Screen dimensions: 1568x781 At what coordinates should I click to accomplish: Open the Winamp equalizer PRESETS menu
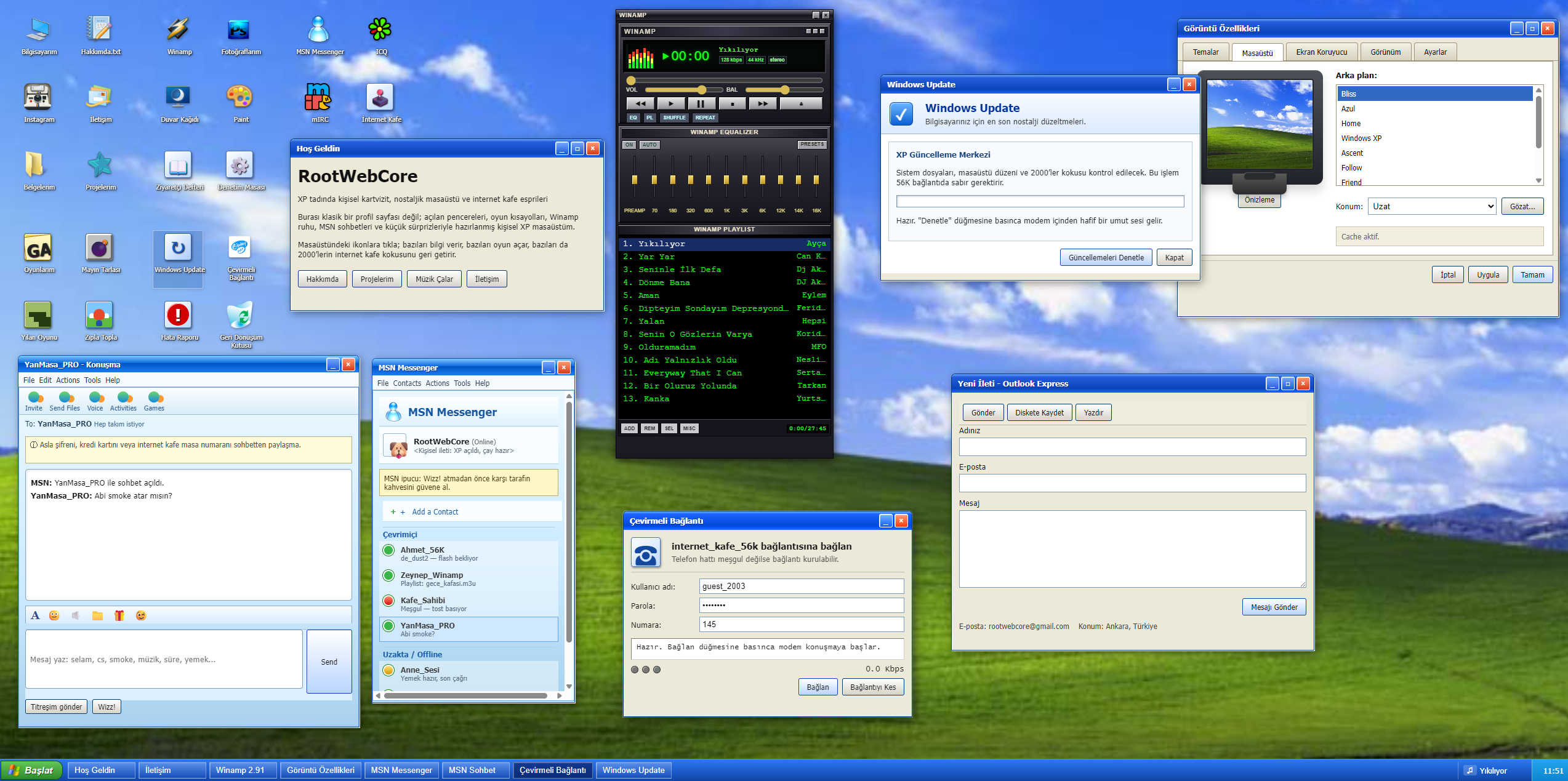812,145
